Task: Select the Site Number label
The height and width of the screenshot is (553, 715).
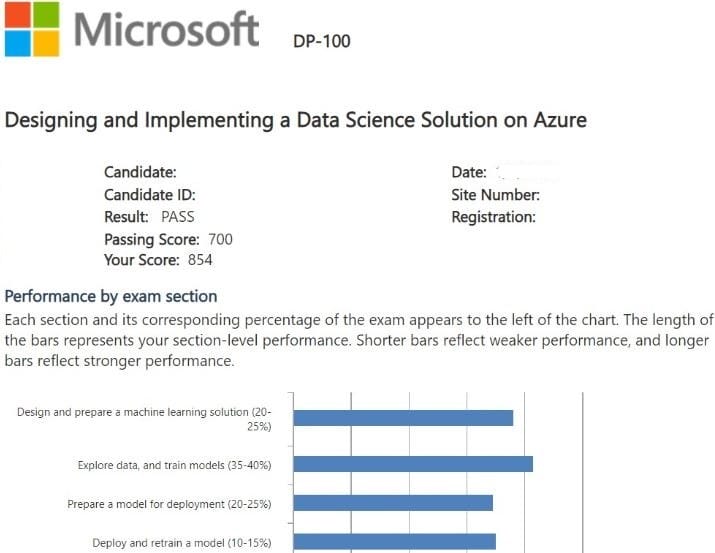Action: (x=495, y=195)
